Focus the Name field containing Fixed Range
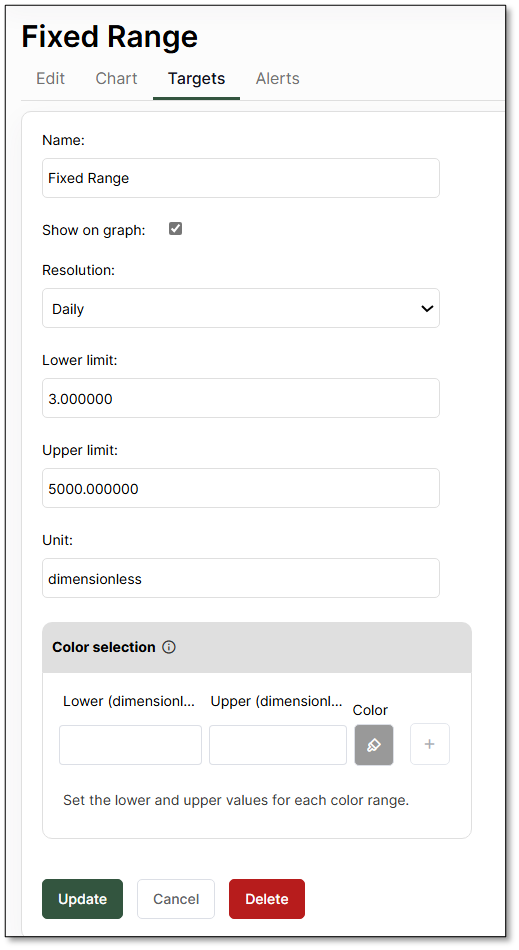Viewport: 519px width, 950px height. tap(240, 178)
